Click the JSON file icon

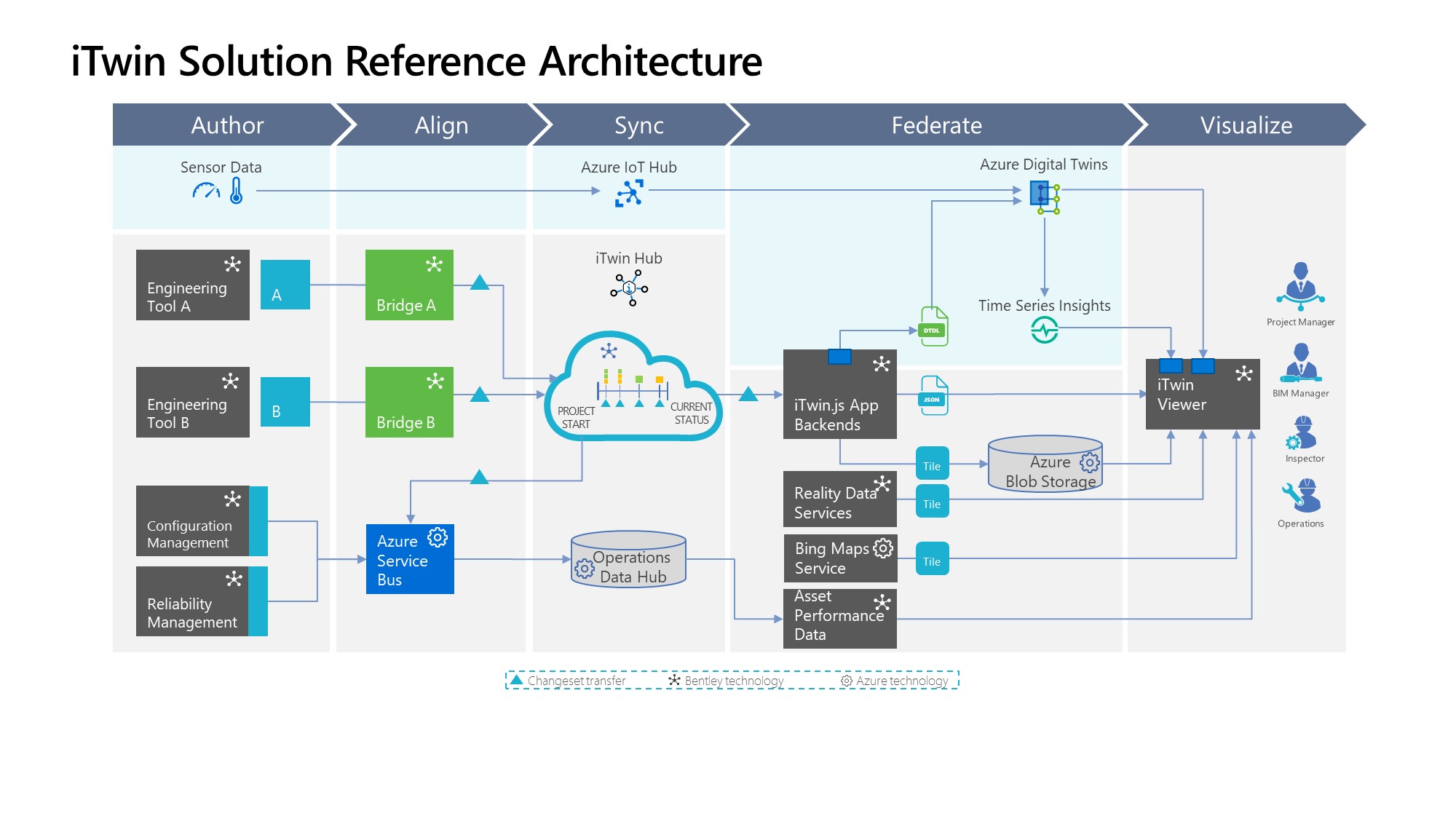933,395
